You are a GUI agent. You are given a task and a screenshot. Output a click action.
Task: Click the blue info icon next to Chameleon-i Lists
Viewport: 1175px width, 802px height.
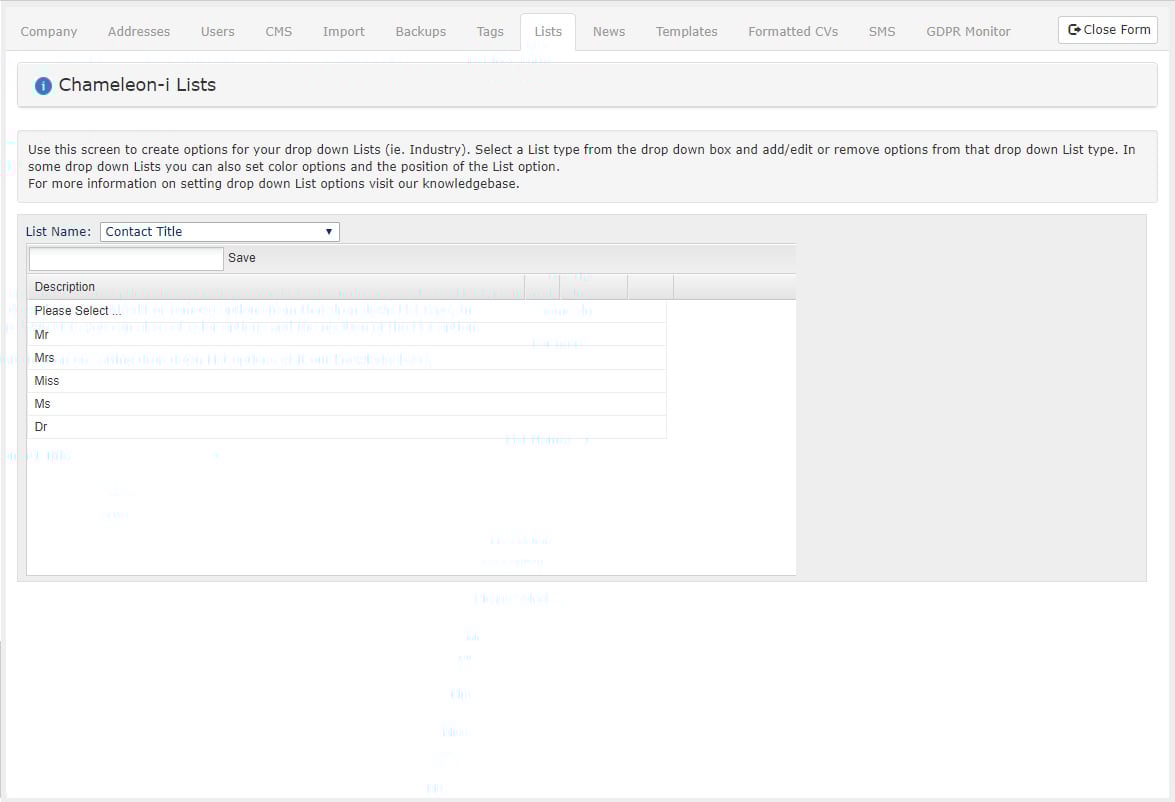click(43, 85)
